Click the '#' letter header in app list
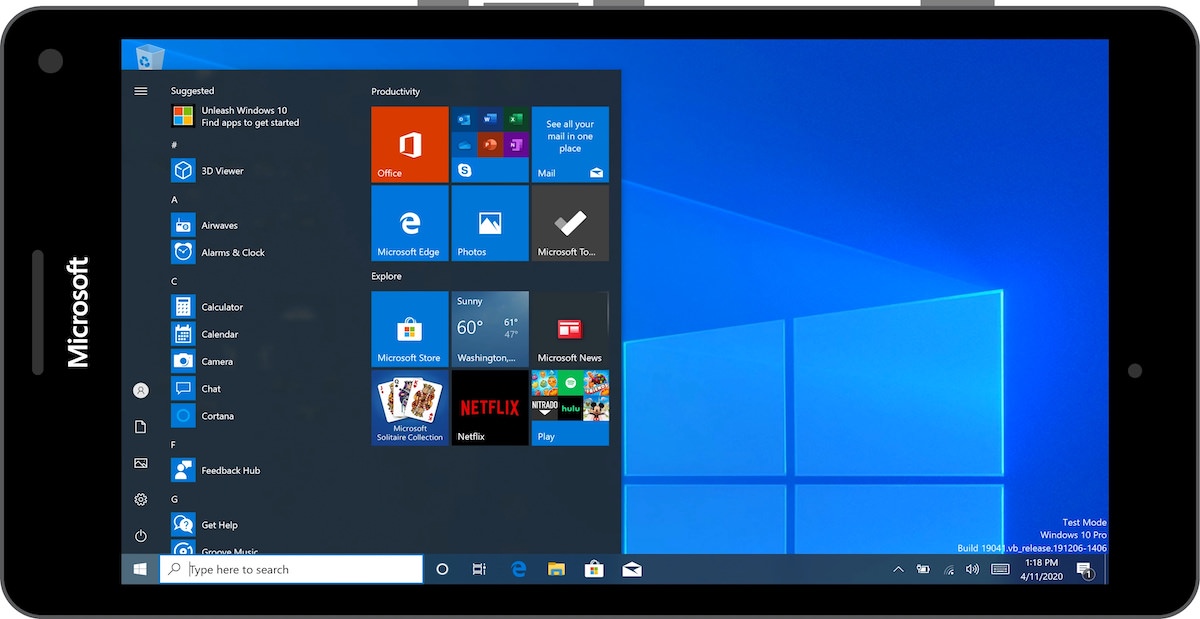 point(174,145)
